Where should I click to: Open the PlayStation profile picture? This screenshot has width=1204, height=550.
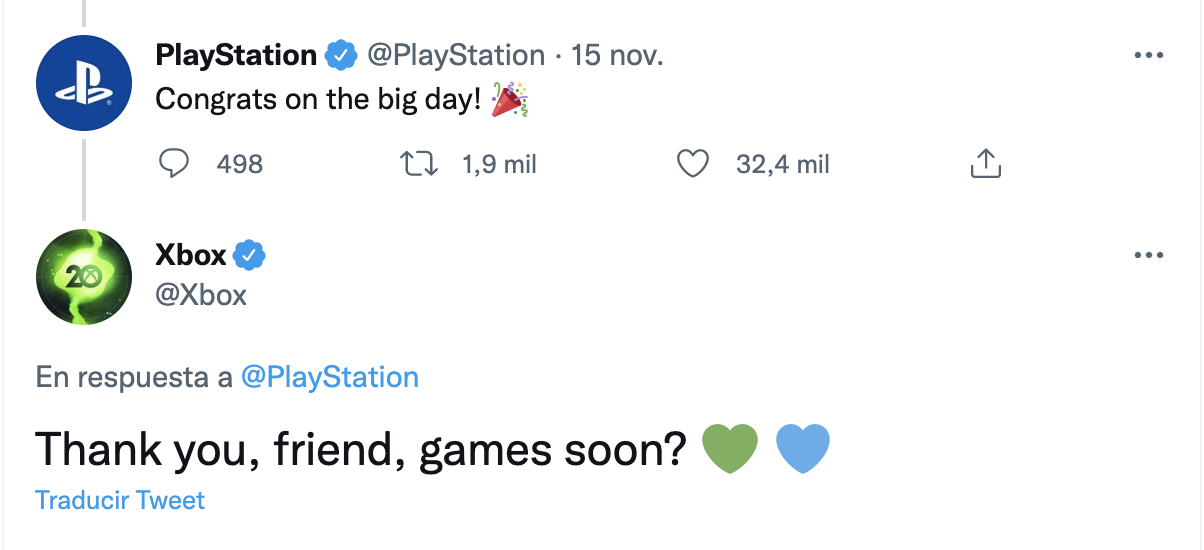84,84
